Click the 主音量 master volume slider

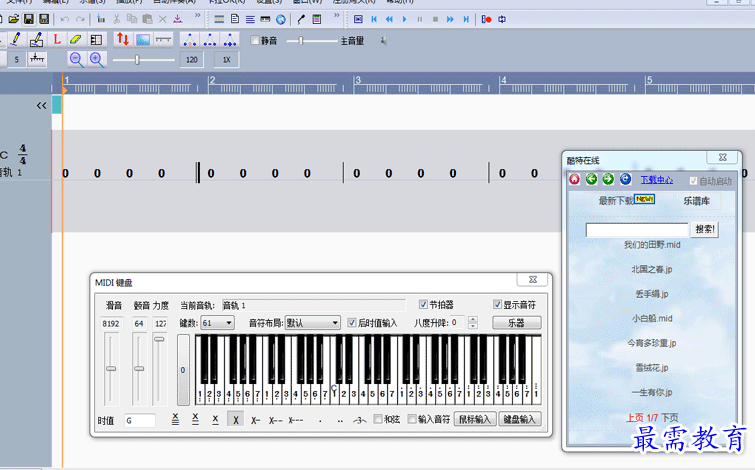tap(312, 41)
